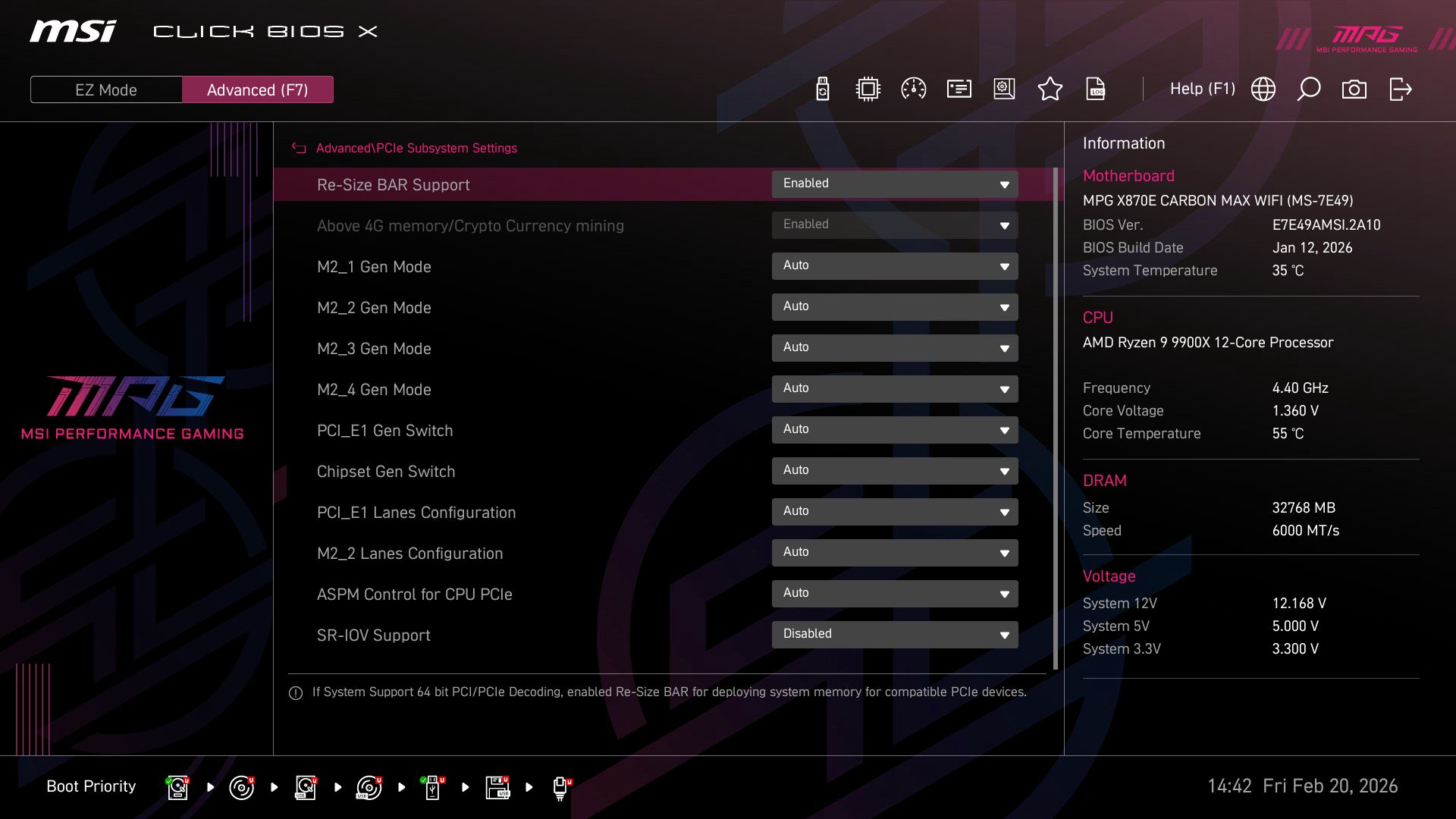Select the first hard drive in Boot Priority

tap(177, 786)
